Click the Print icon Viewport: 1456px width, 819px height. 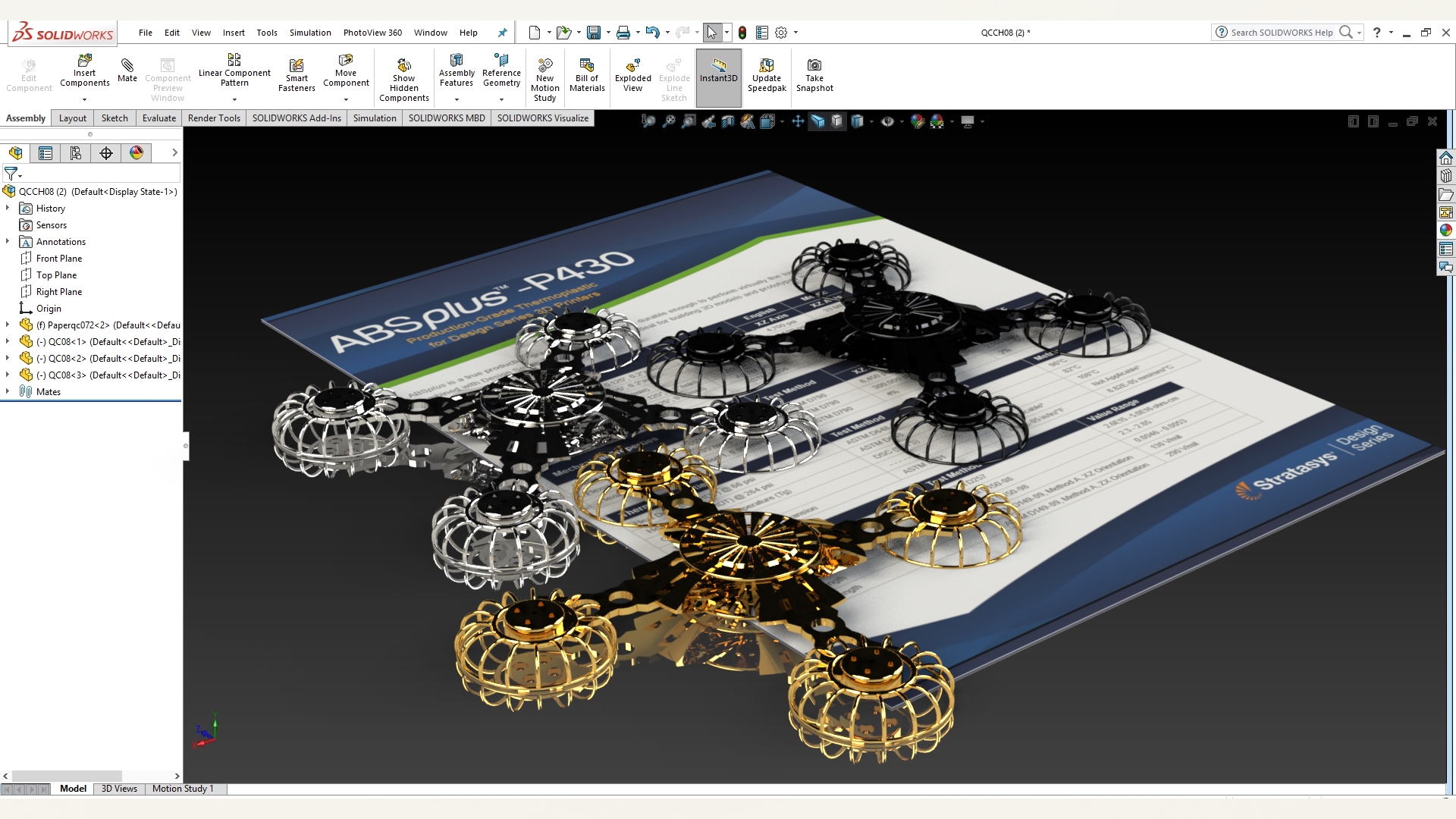coord(623,33)
